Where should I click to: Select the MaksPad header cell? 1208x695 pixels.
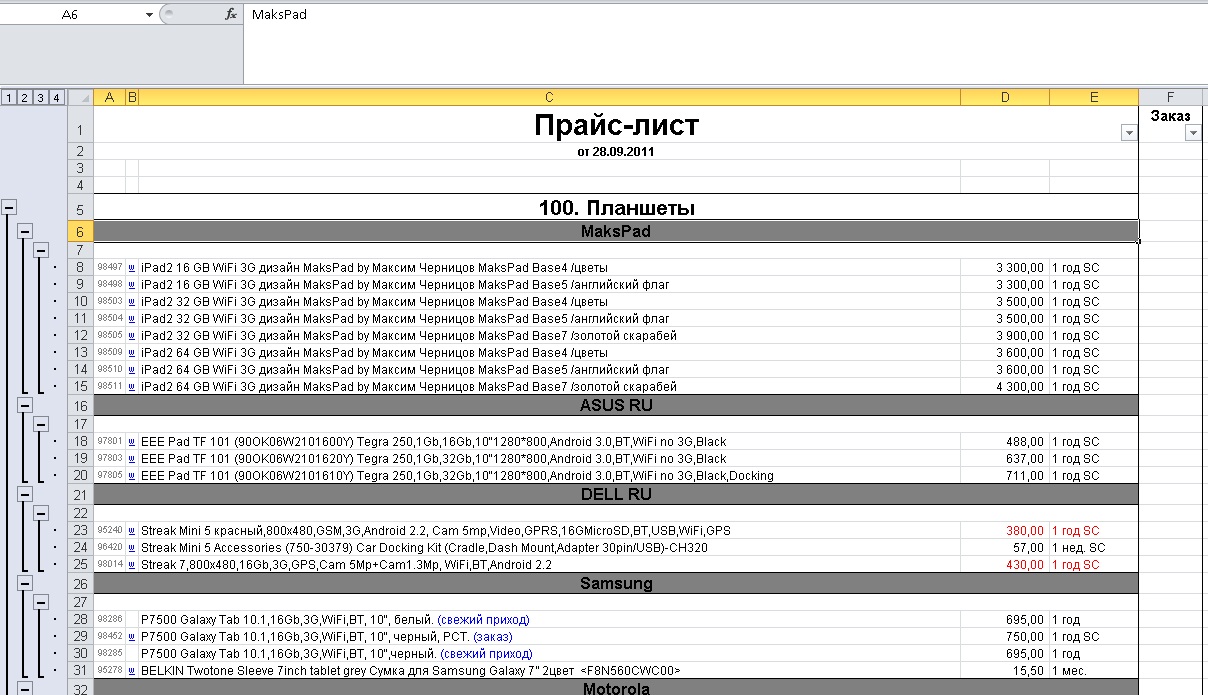pyautogui.click(x=616, y=231)
